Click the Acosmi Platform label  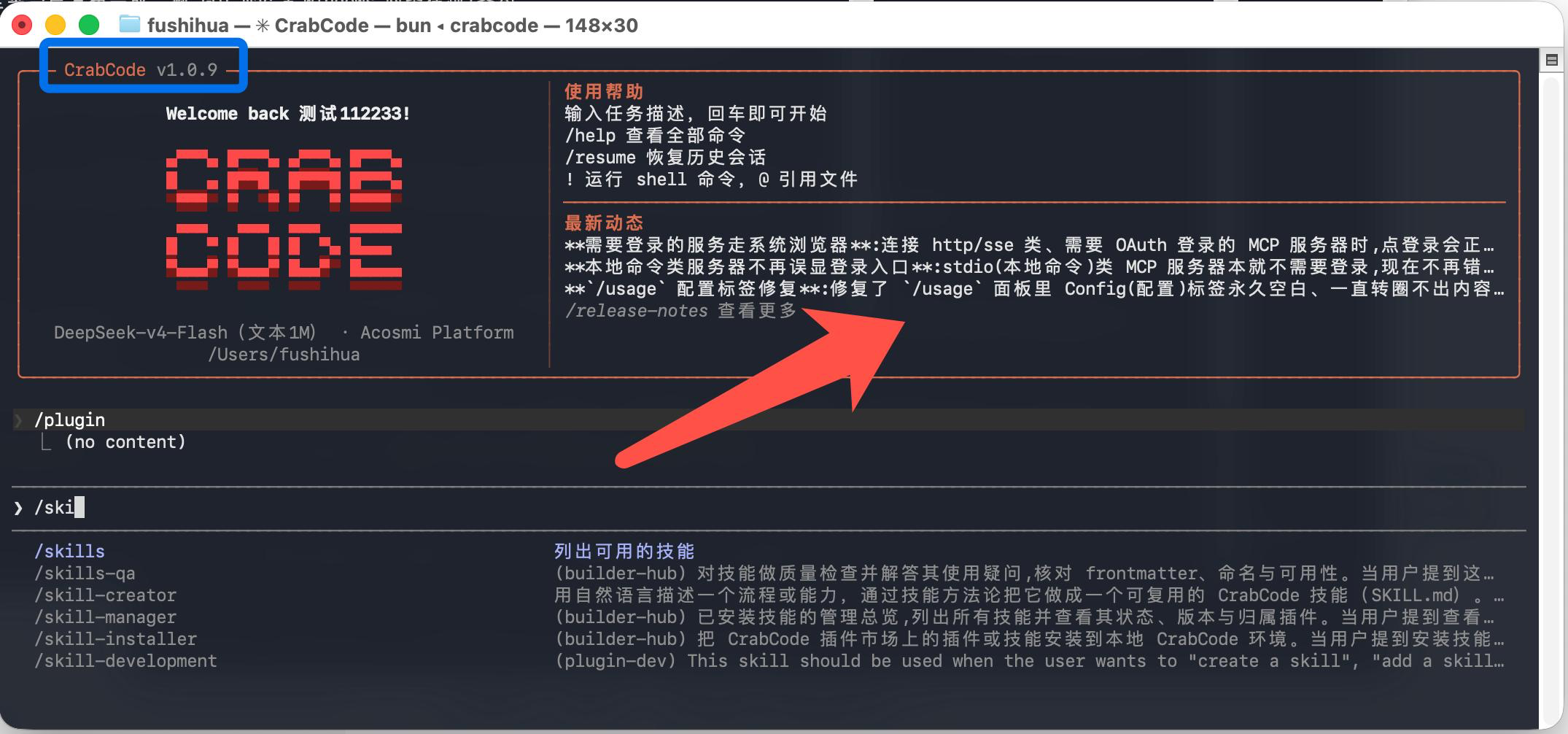pyautogui.click(x=437, y=333)
